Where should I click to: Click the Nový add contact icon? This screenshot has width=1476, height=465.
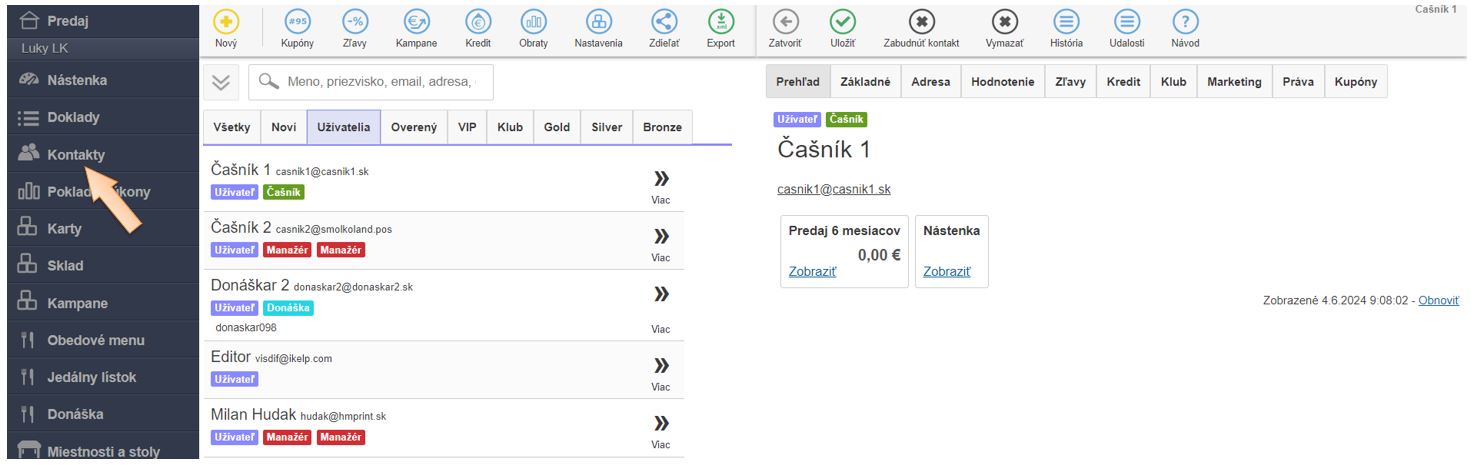226,22
